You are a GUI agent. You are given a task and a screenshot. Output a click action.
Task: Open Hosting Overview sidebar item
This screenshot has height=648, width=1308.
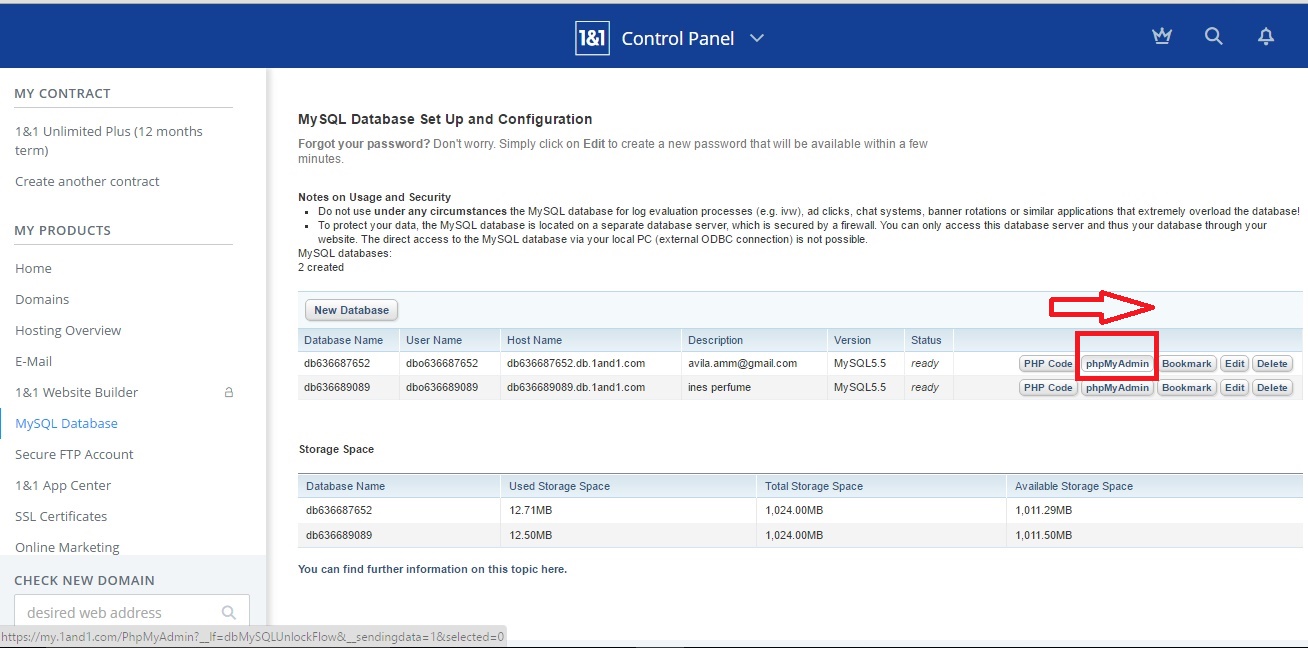pyautogui.click(x=68, y=331)
